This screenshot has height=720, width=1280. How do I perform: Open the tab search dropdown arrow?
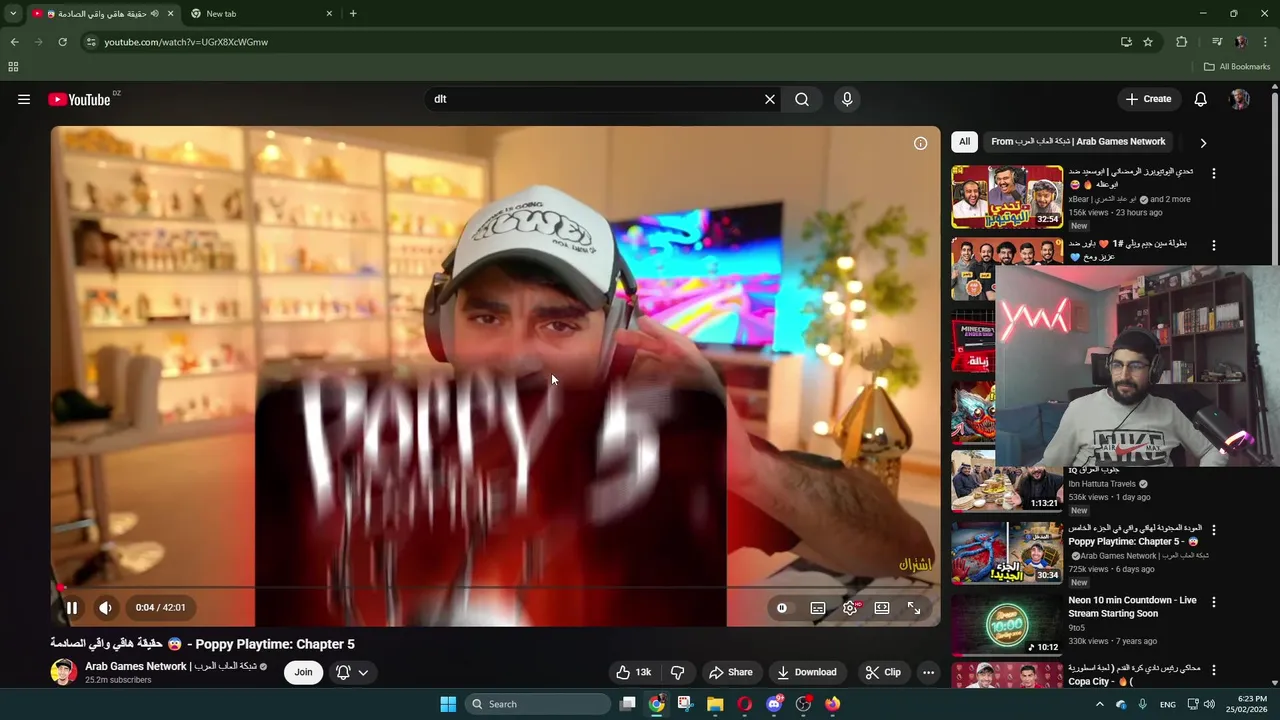[13, 14]
